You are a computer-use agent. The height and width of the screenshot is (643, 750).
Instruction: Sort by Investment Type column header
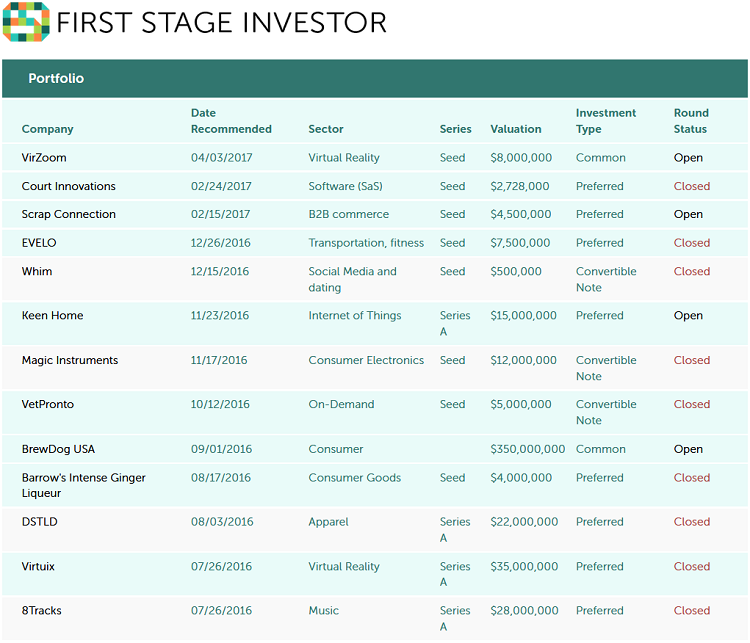(x=606, y=121)
